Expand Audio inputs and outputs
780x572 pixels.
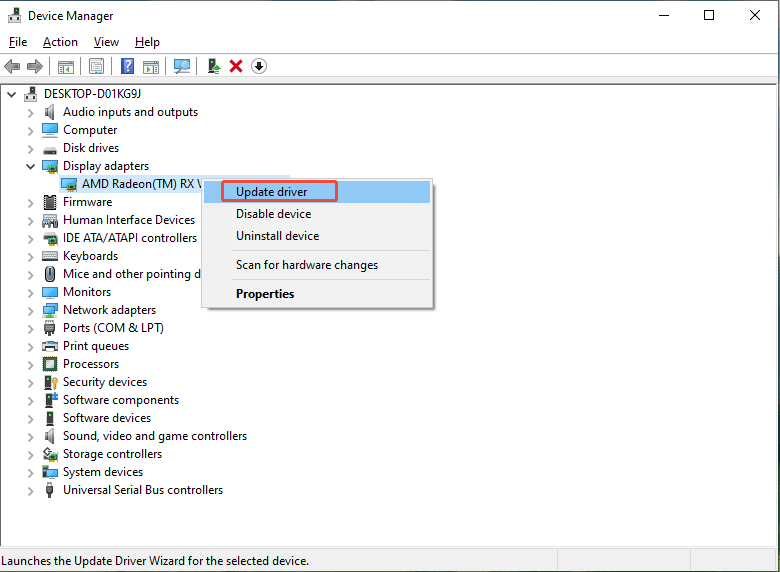30,113
